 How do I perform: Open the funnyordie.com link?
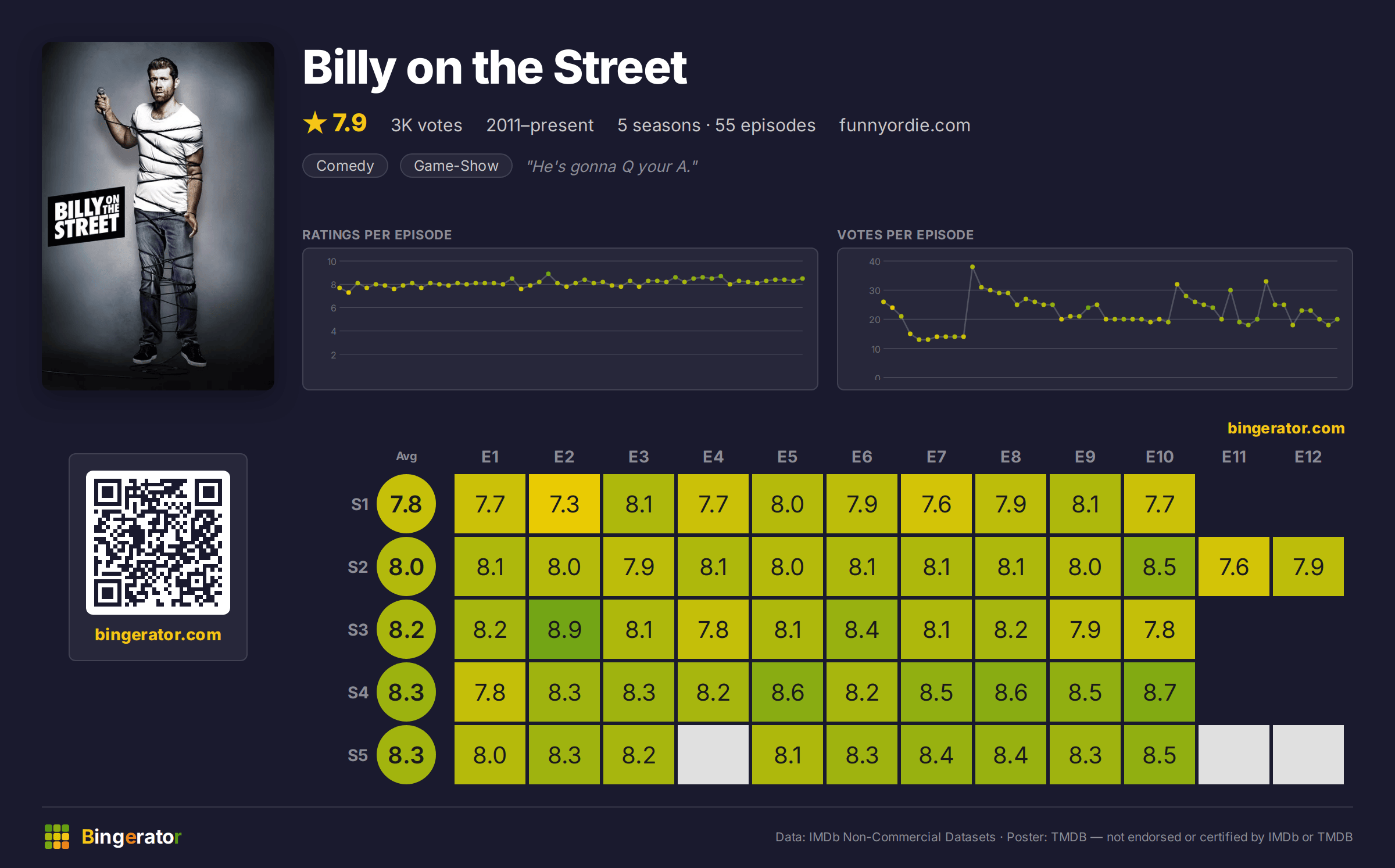[x=904, y=125]
